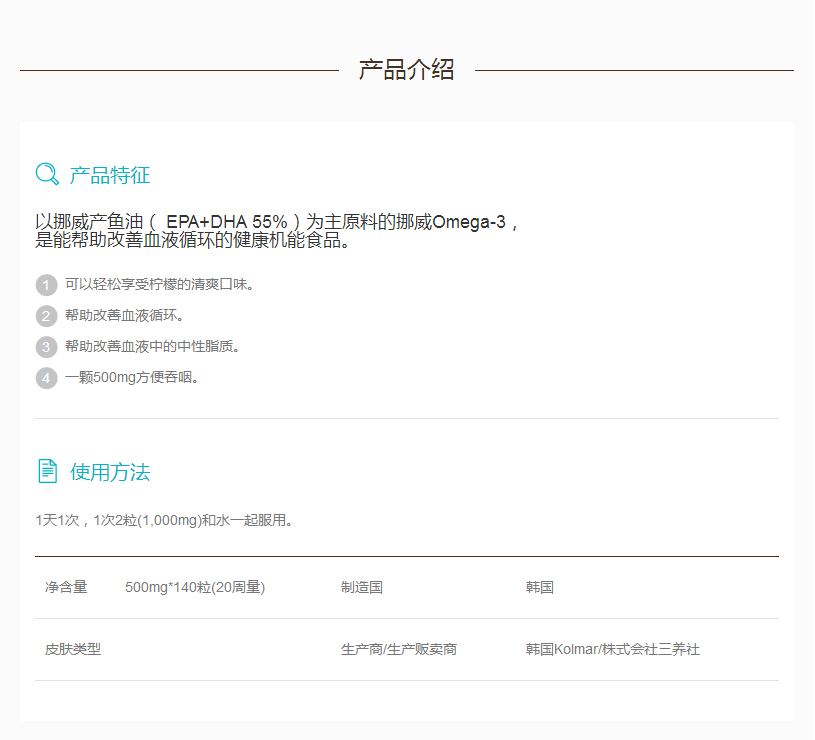Click the number 4 circle badge
Viewport: 815px width, 740px height.
tap(46, 378)
